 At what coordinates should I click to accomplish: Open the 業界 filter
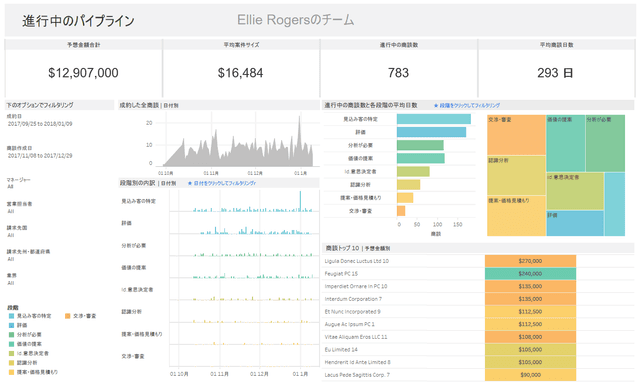(x=11, y=279)
